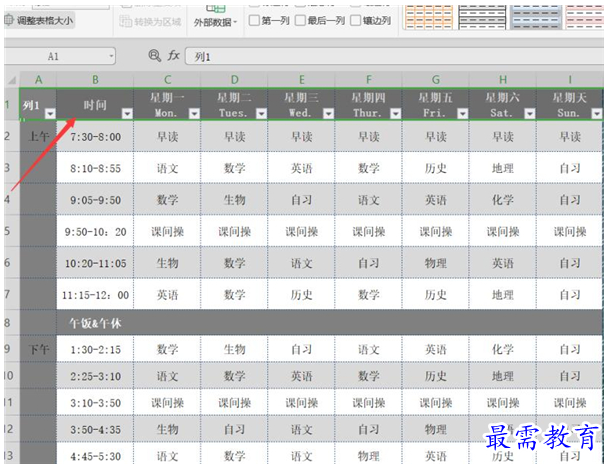
Task: Enable the 第一列 first column checkbox
Action: pyautogui.click(x=254, y=21)
